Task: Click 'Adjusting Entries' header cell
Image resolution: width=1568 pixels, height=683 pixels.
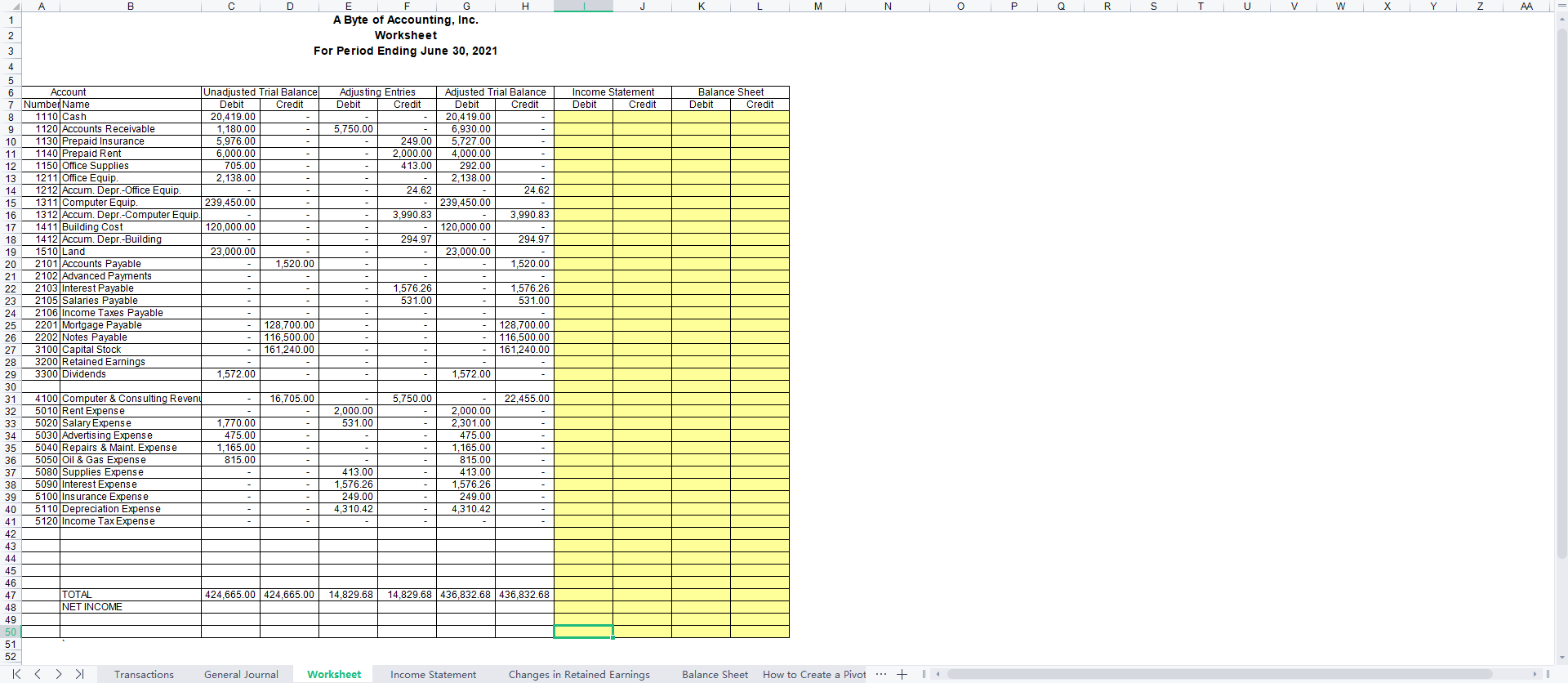Action: tap(377, 92)
